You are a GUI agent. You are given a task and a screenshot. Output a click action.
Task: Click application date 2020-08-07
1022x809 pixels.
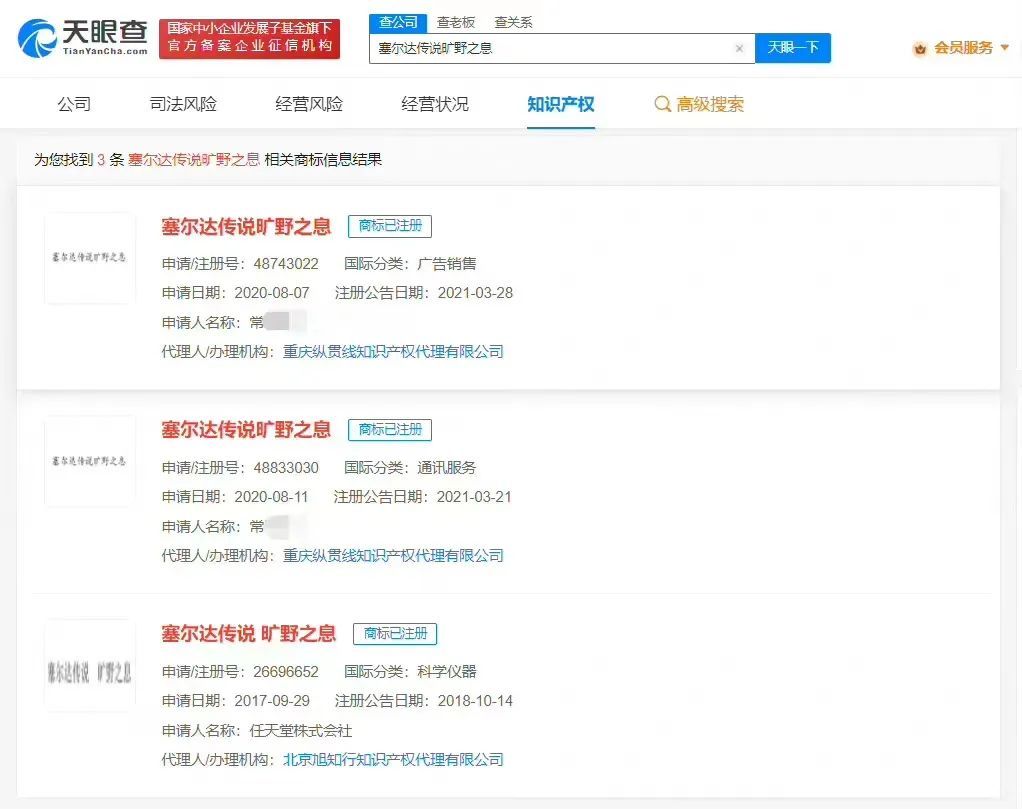(272, 293)
